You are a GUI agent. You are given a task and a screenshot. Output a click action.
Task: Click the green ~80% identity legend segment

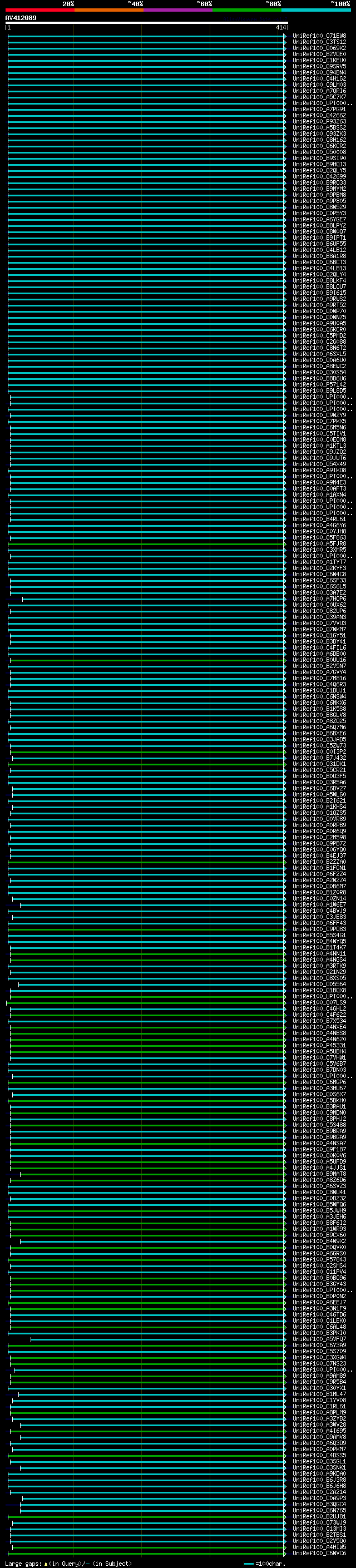point(246,11)
